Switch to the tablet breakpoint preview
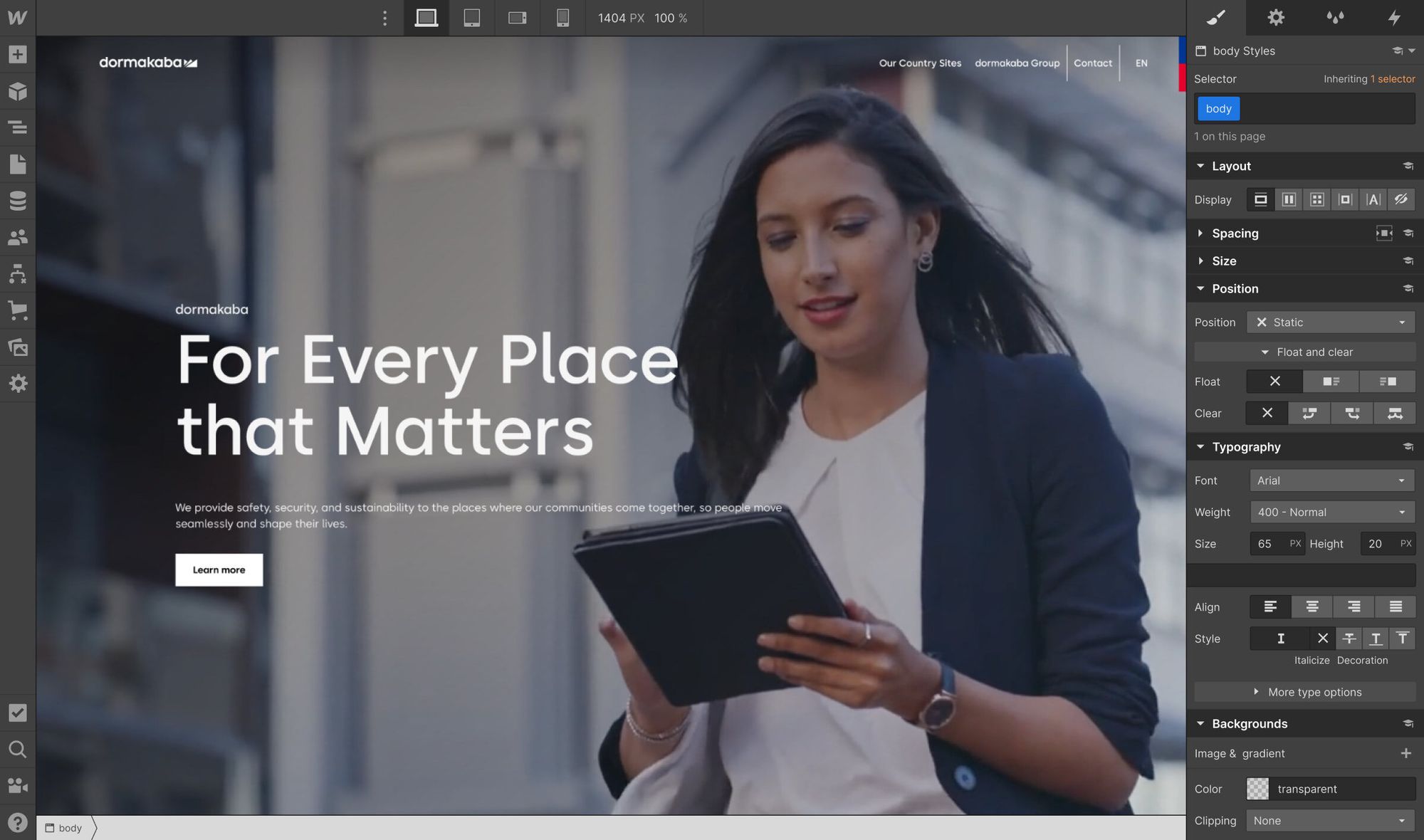This screenshot has width=1424, height=840. tap(471, 18)
